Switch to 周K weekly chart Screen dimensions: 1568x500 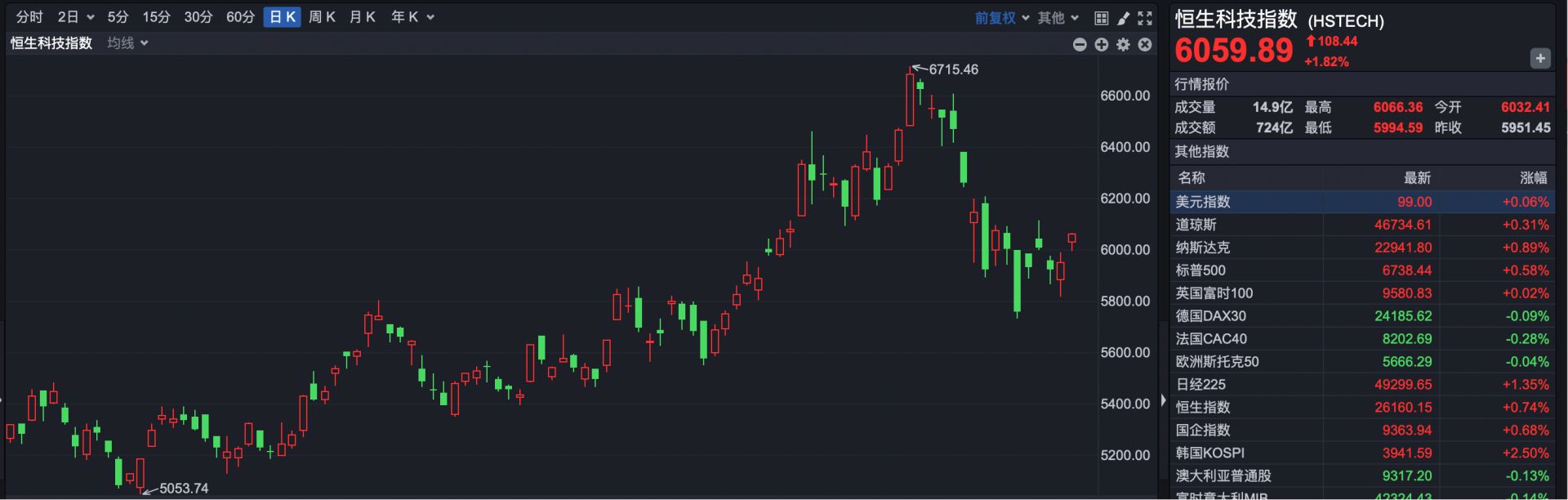322,17
